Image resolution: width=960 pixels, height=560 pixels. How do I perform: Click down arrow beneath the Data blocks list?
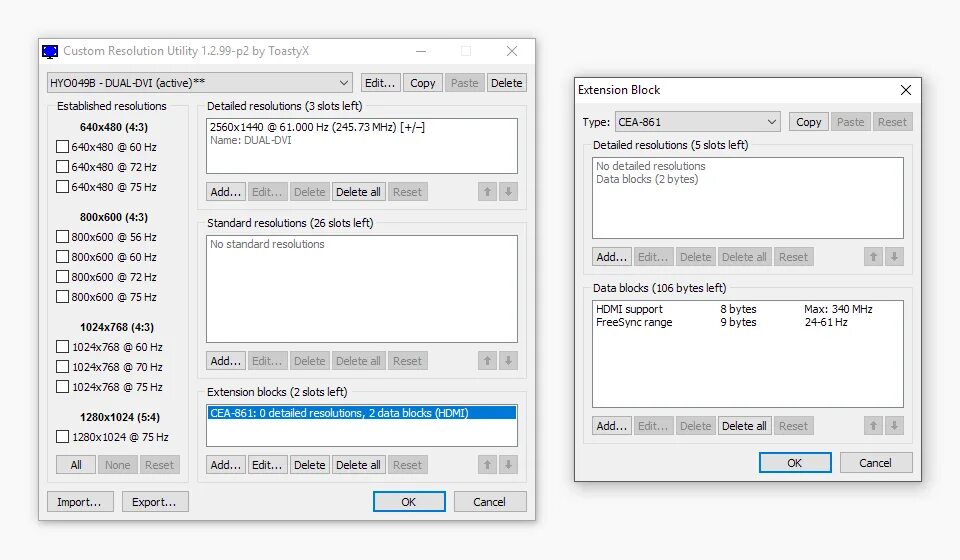click(894, 426)
